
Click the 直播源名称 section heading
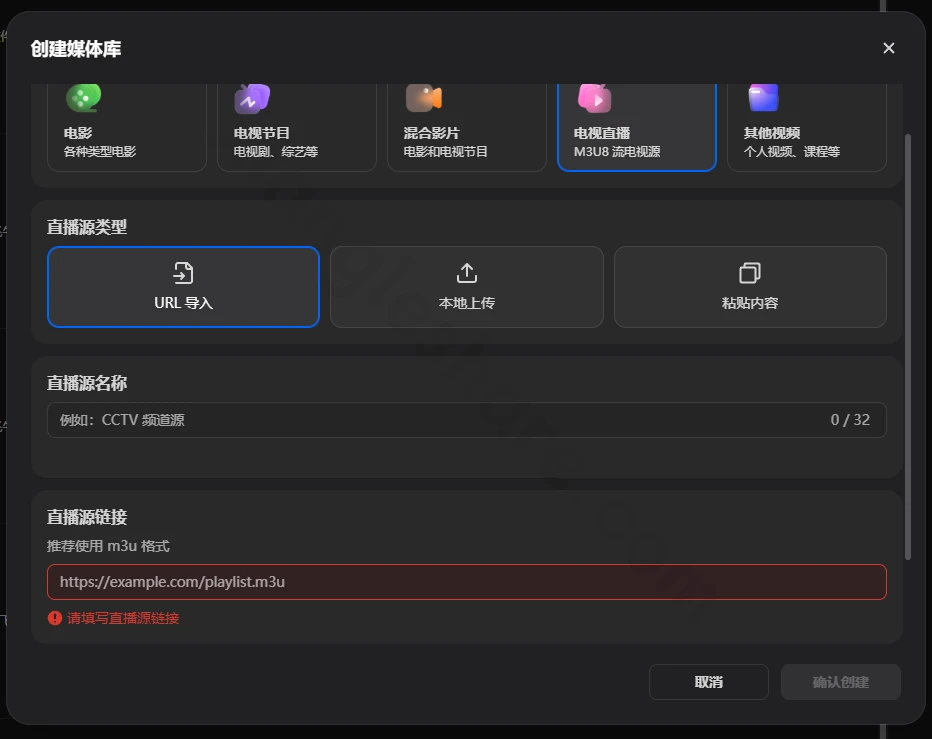pos(87,383)
